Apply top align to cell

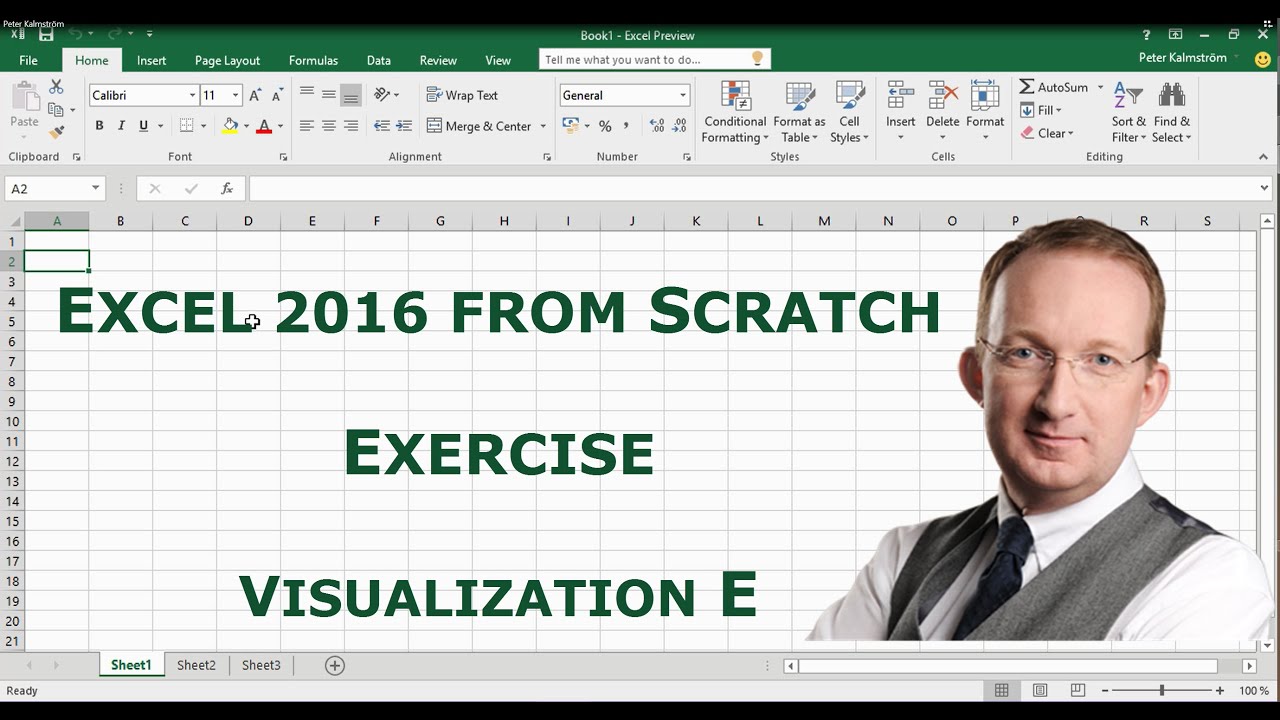[307, 95]
